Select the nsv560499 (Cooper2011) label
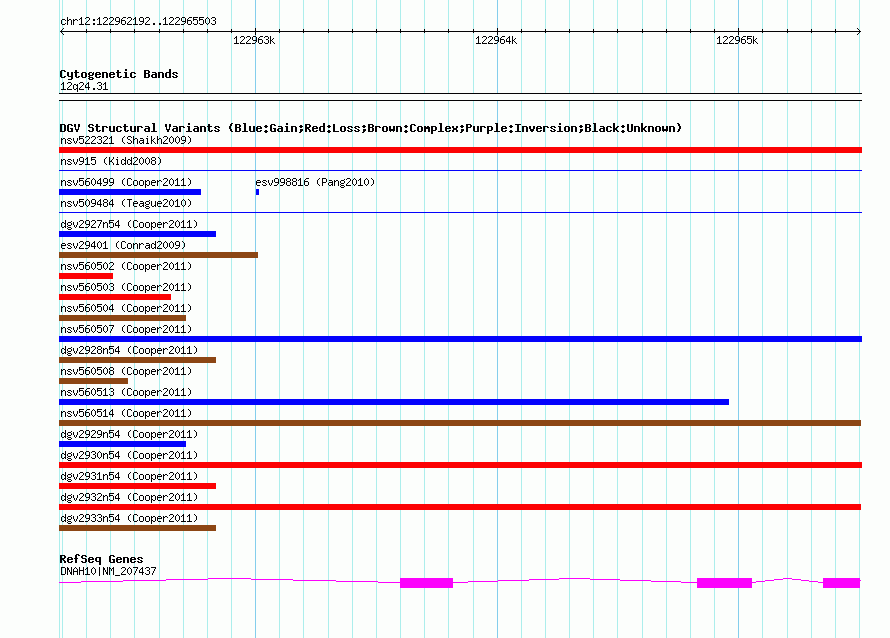Image resolution: width=890 pixels, height=638 pixels. click(x=126, y=182)
